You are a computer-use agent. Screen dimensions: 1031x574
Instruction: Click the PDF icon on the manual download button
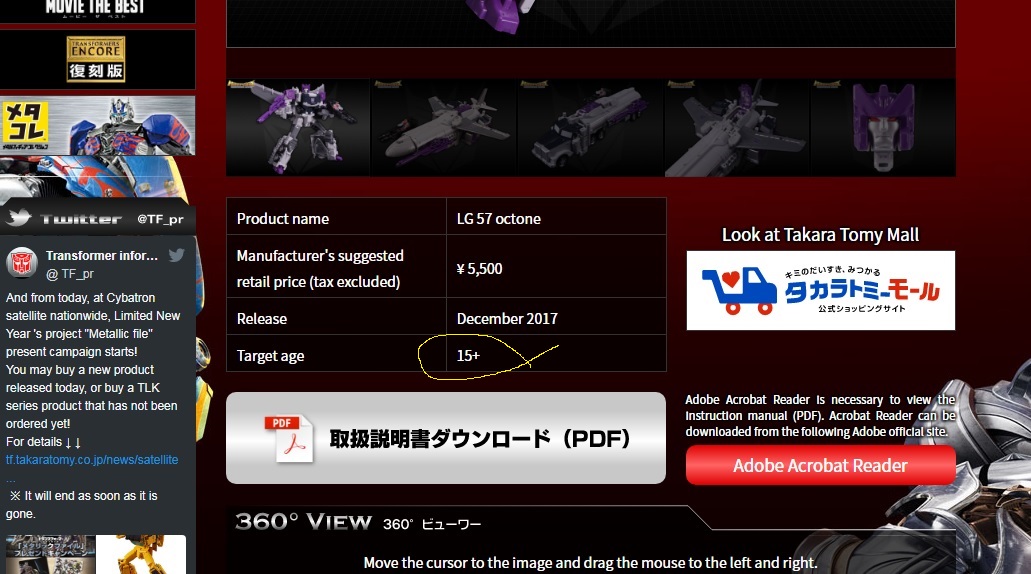pos(289,439)
